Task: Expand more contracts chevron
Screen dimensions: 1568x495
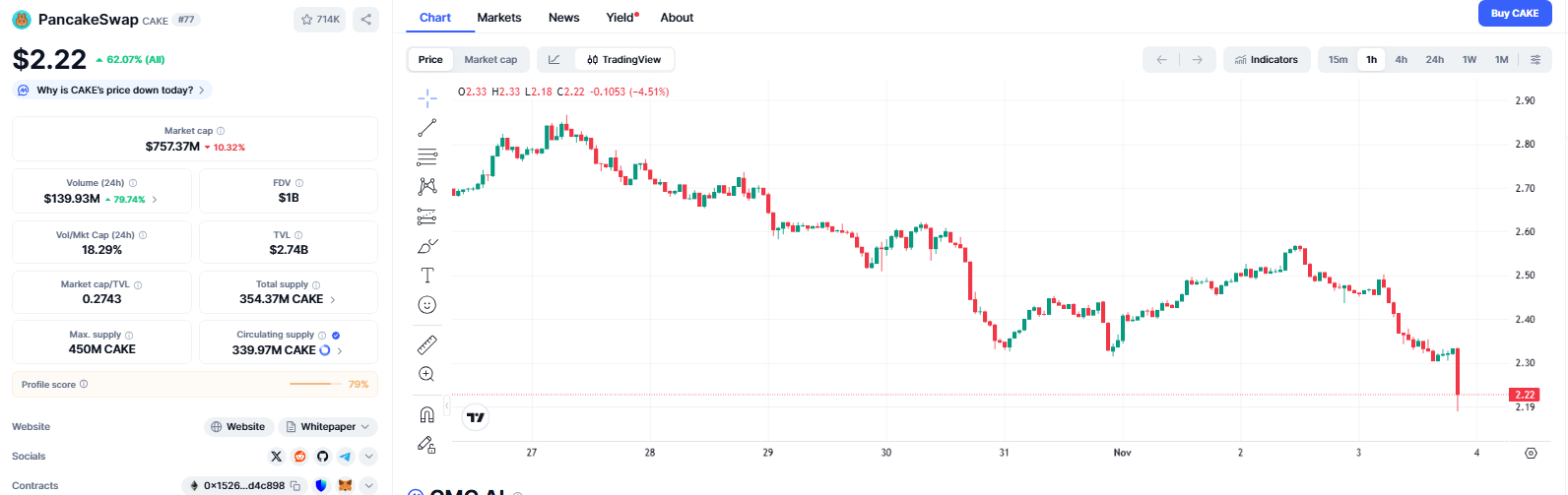Action: [368, 485]
